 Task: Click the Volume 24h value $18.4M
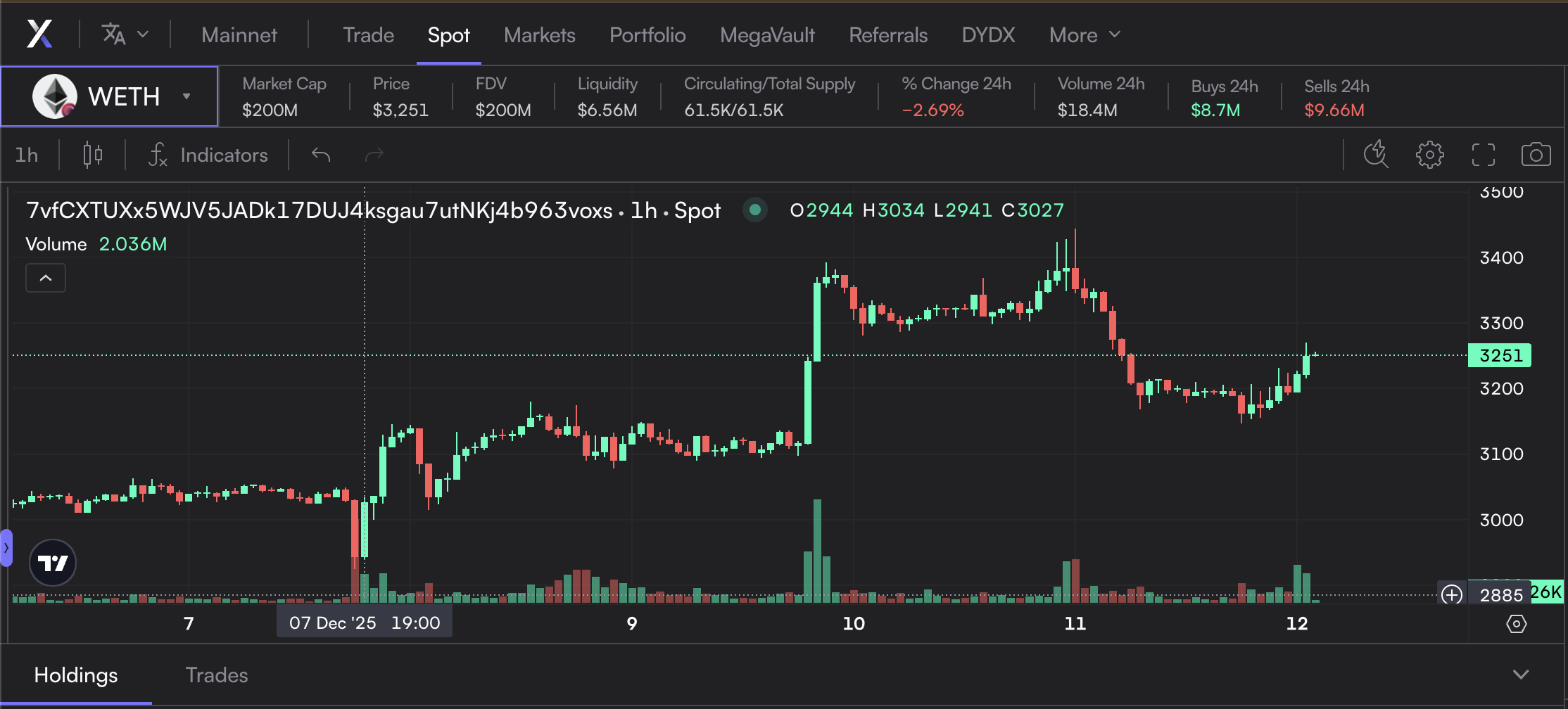(x=1087, y=110)
